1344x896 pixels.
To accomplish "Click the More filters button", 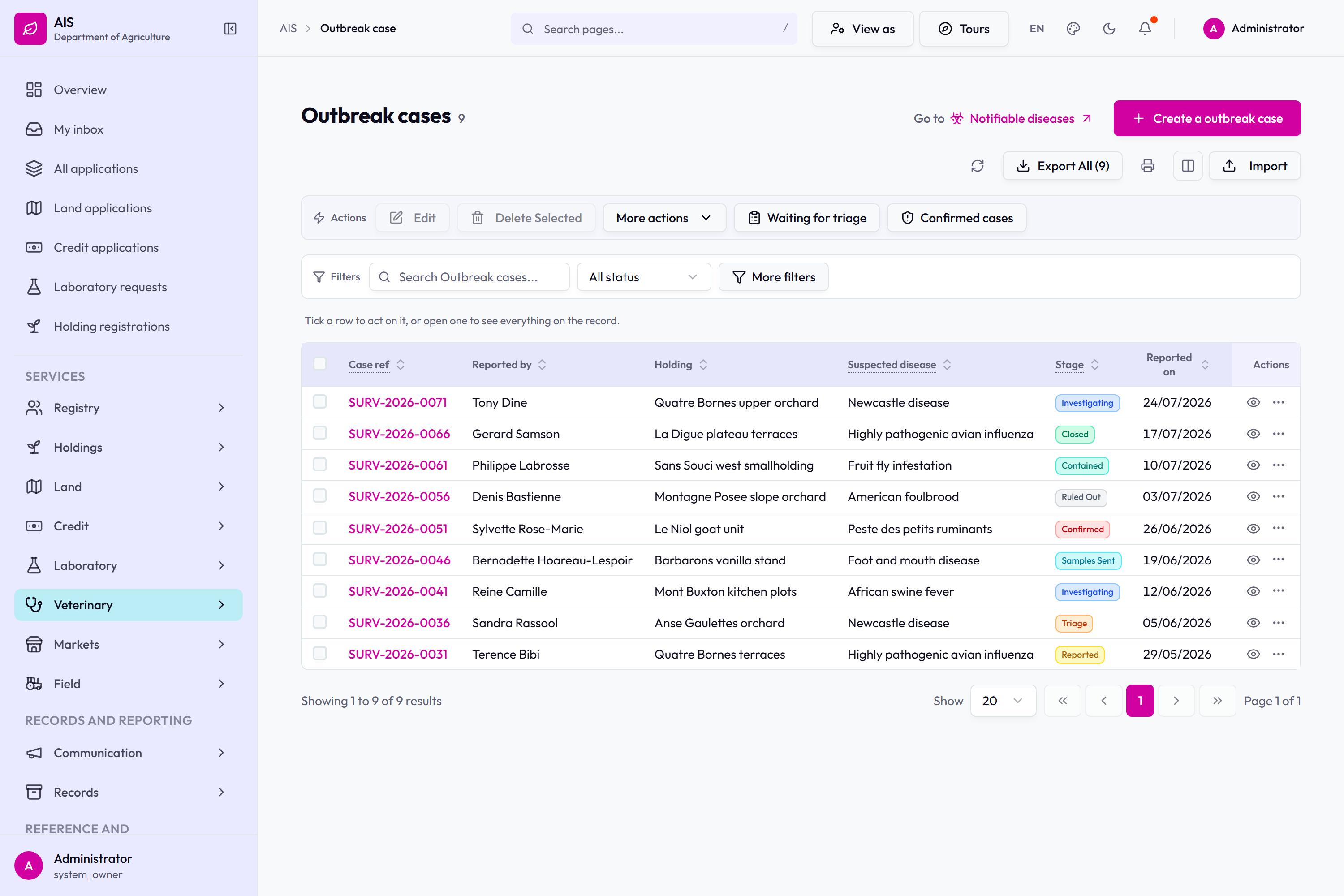I will click(x=773, y=277).
